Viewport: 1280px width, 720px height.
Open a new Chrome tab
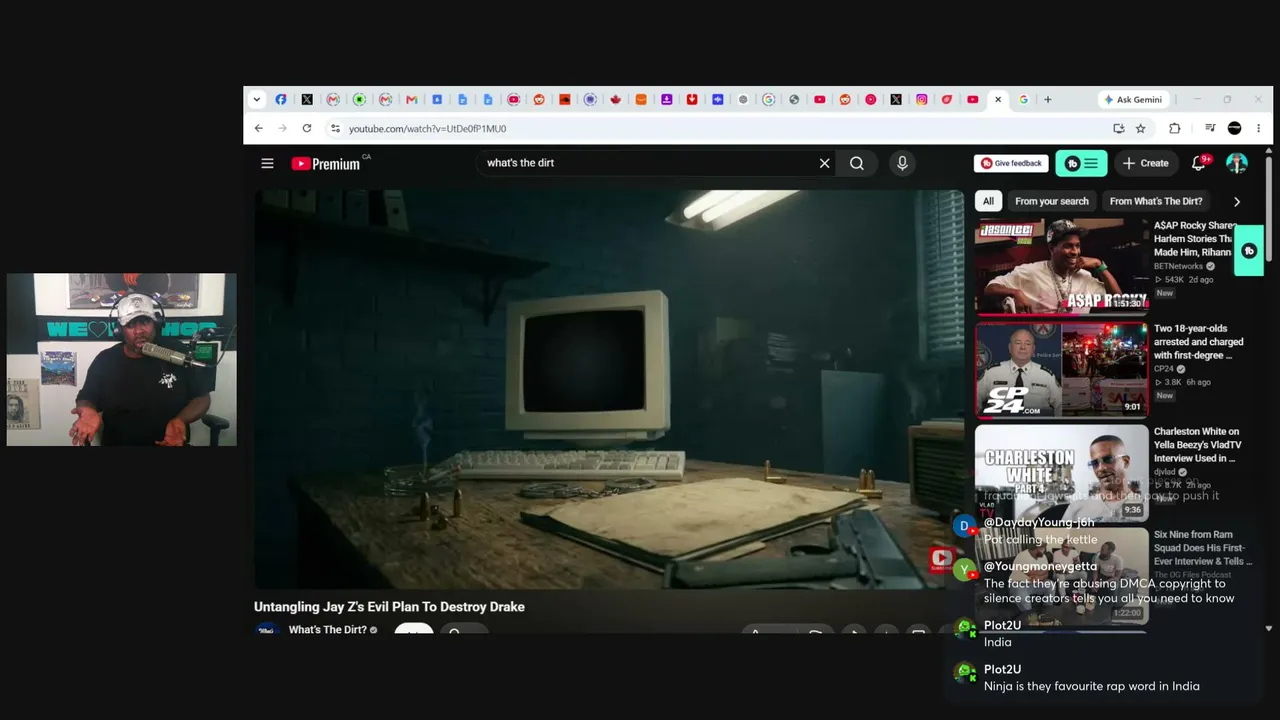click(1048, 100)
